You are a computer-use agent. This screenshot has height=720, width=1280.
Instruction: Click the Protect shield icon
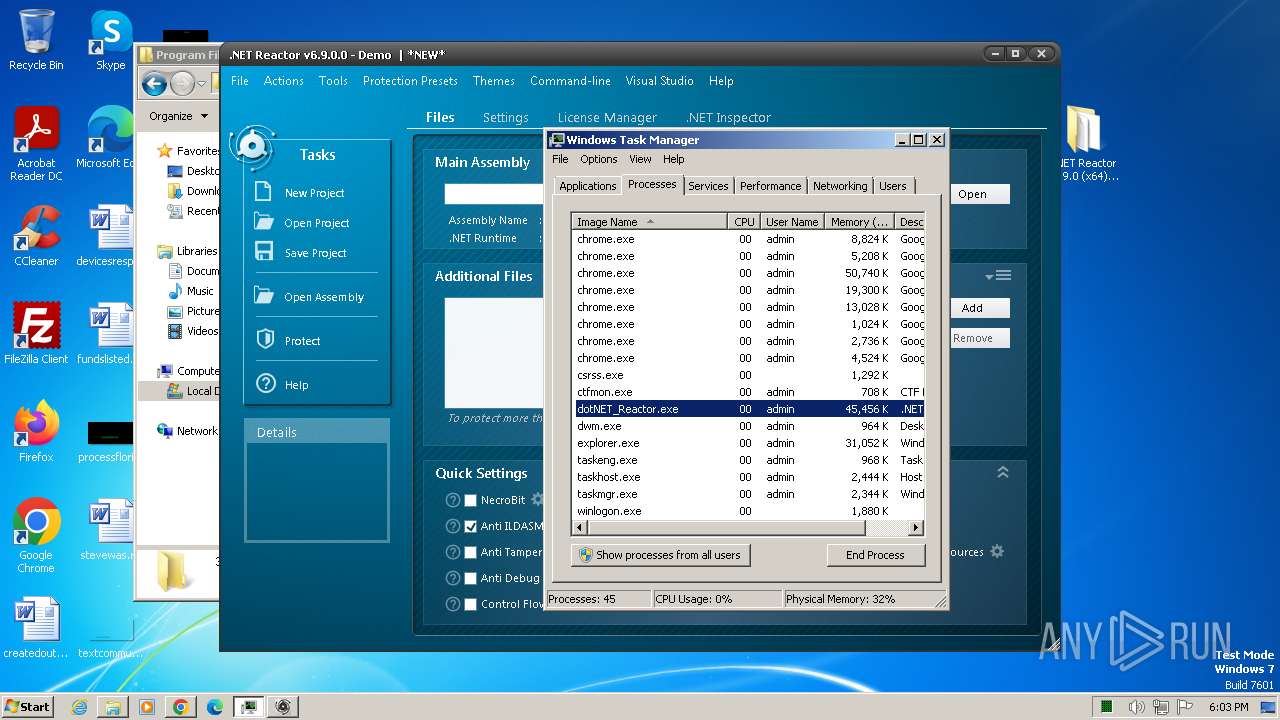point(265,340)
